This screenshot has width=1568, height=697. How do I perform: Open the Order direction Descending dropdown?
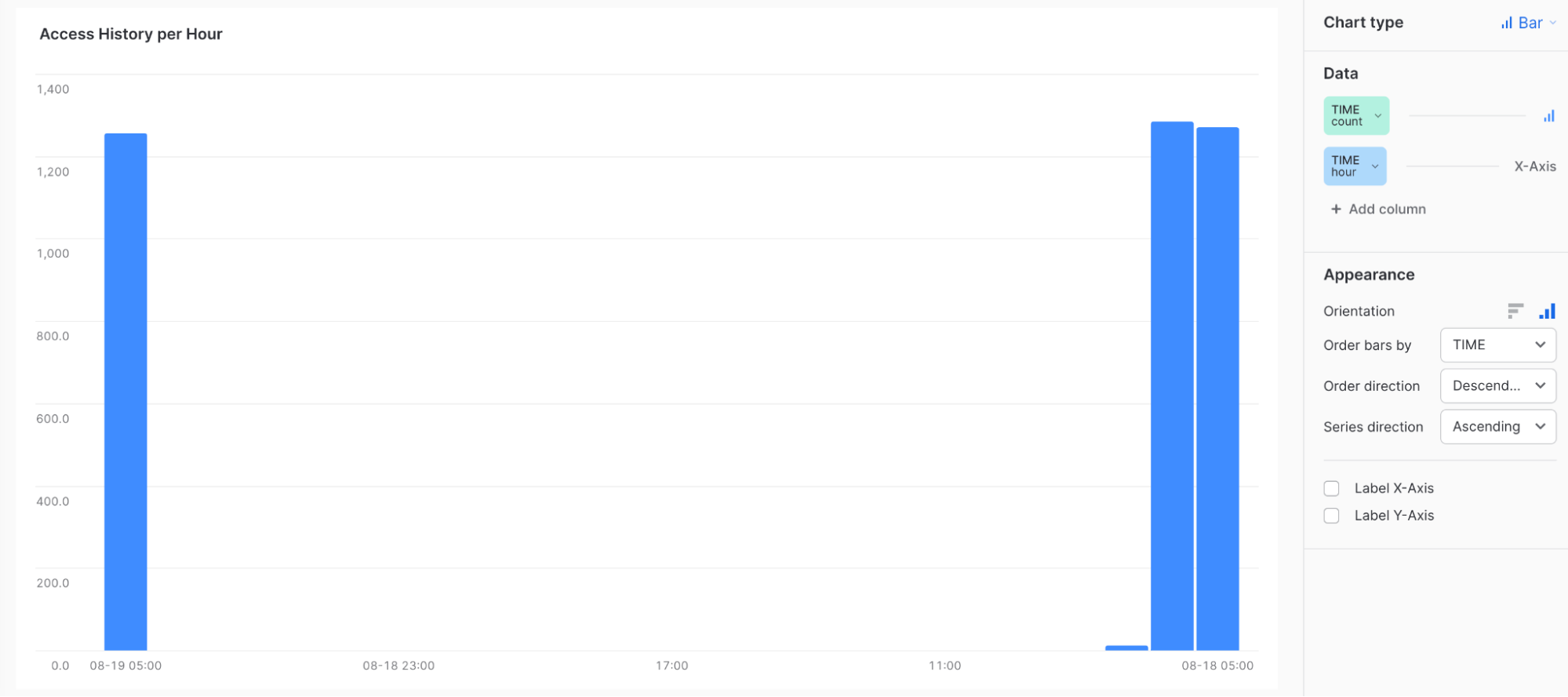pyautogui.click(x=1497, y=385)
